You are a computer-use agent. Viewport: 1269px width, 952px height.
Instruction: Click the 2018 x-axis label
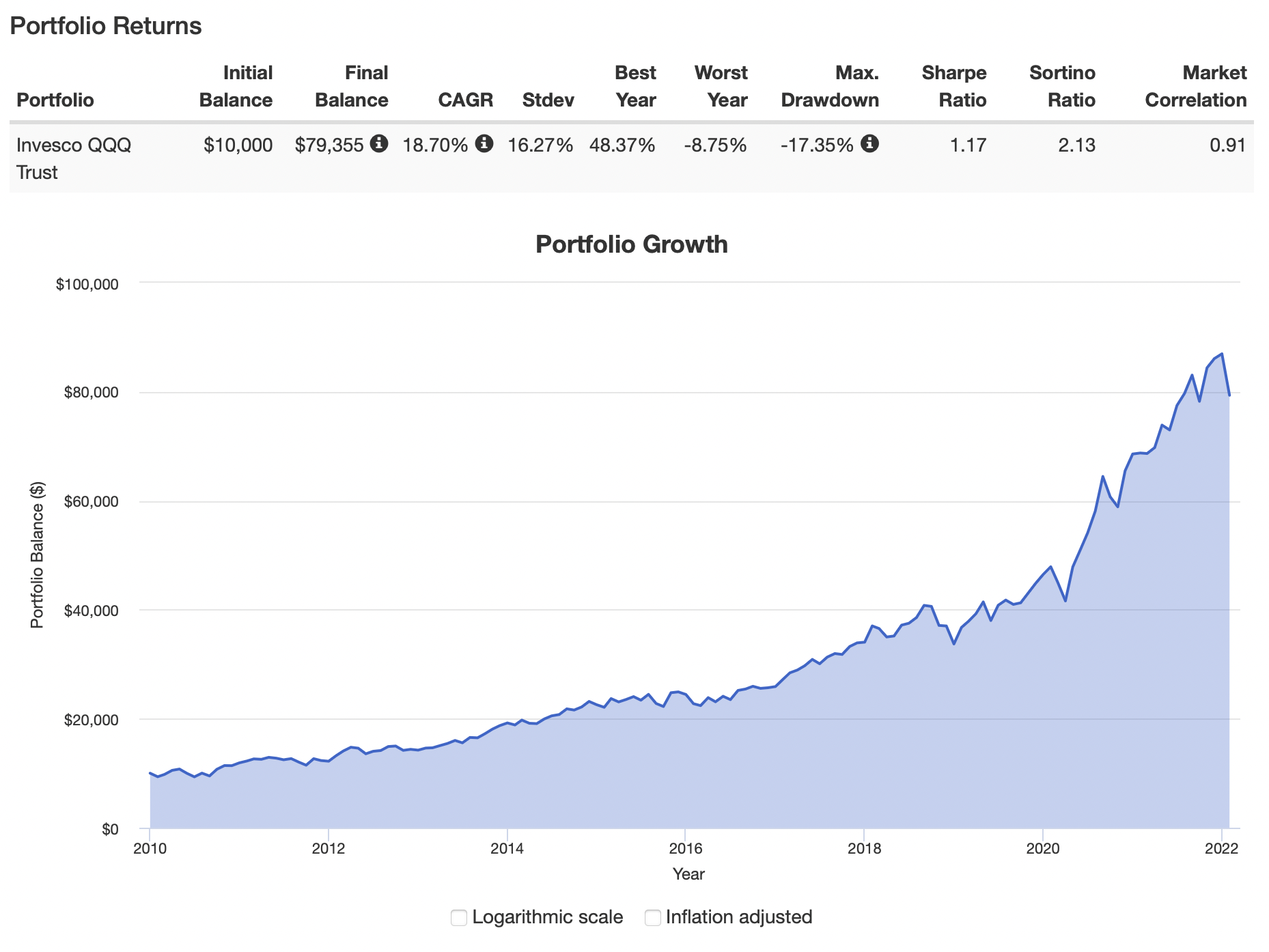pos(864,849)
